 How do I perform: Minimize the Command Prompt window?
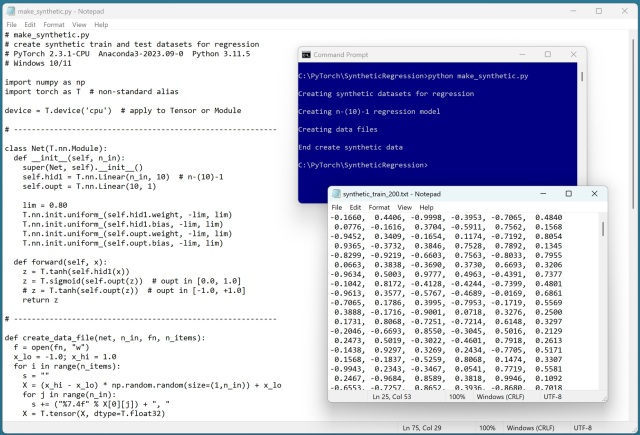click(x=522, y=54)
